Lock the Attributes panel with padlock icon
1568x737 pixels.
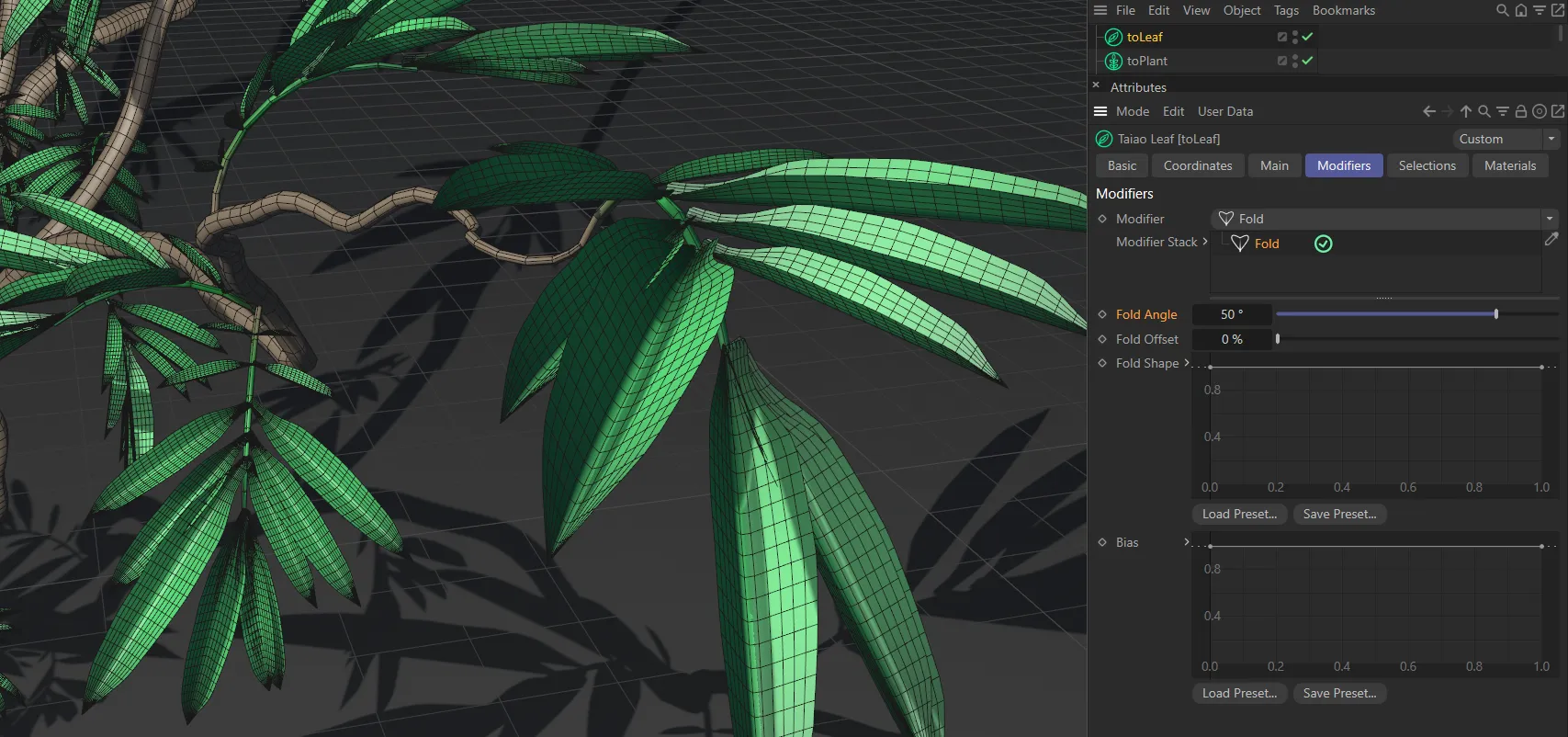click(x=1521, y=111)
